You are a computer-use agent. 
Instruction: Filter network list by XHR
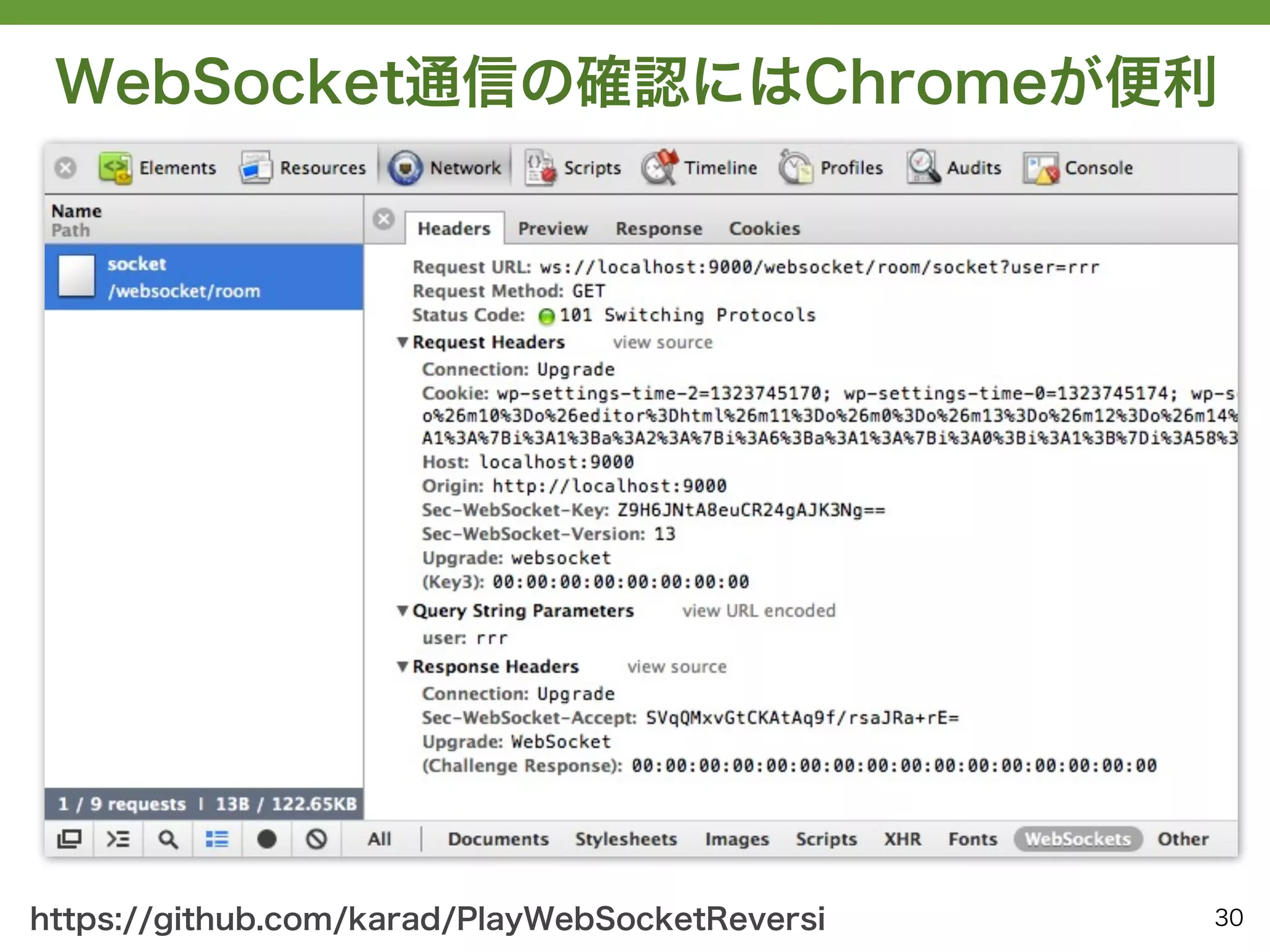[x=902, y=839]
